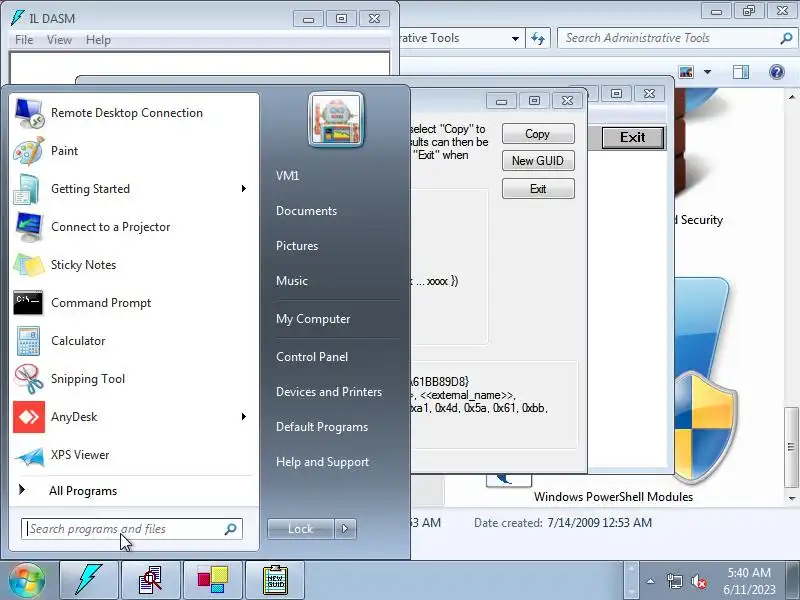Toggle the preview pane in Administrative Tools
This screenshot has width=800, height=600.
click(x=741, y=72)
